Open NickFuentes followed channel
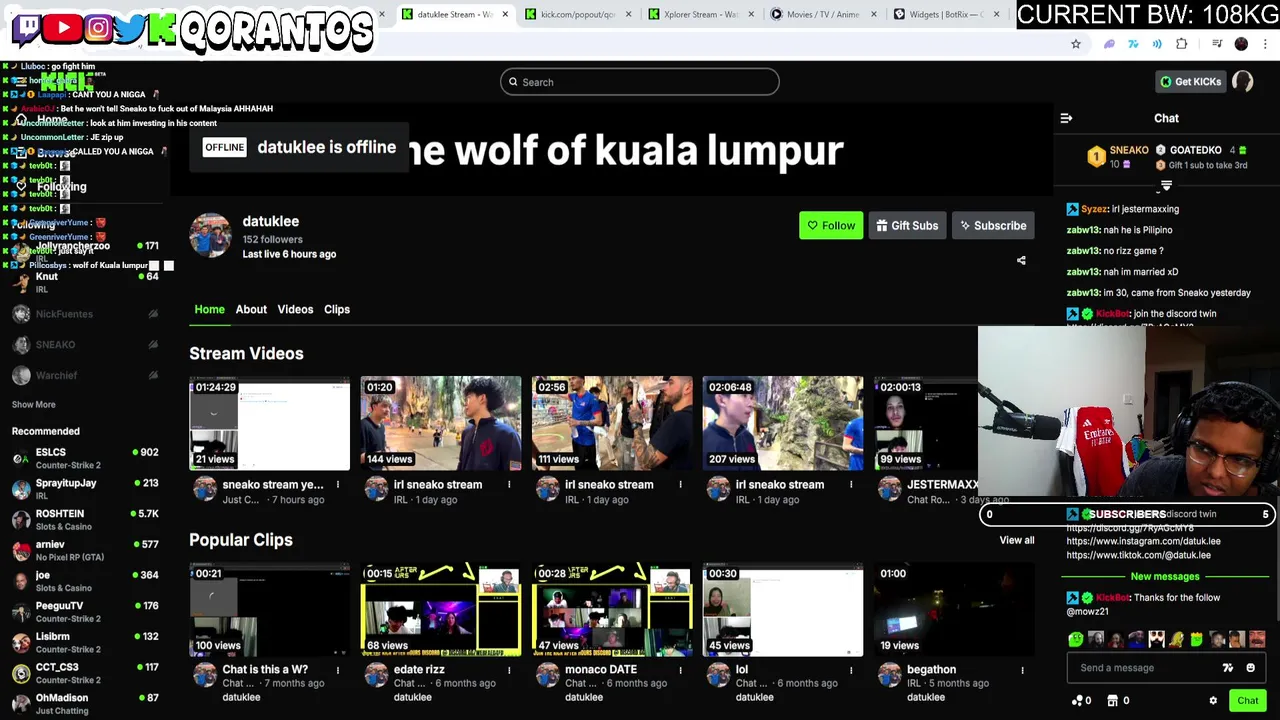 (85, 314)
